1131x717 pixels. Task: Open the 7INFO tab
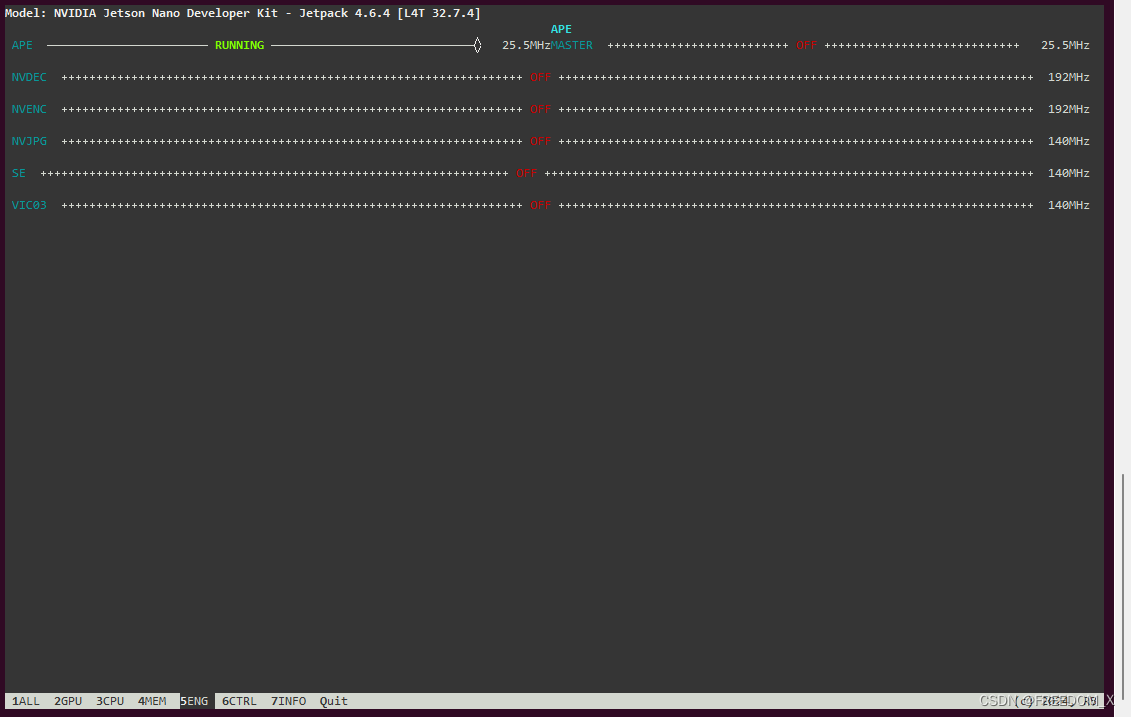pos(289,701)
